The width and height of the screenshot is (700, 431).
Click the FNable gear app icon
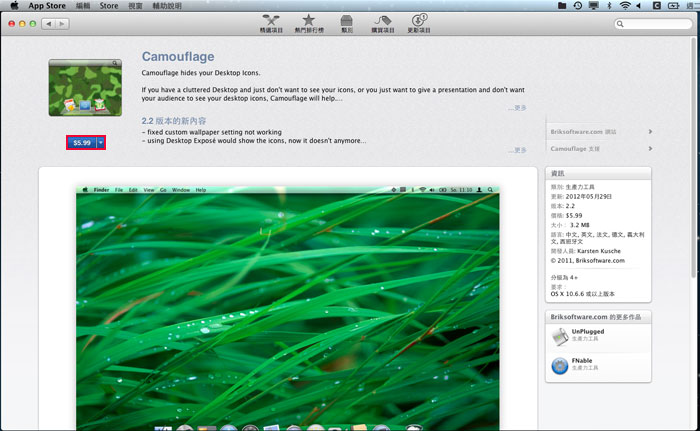pos(559,366)
